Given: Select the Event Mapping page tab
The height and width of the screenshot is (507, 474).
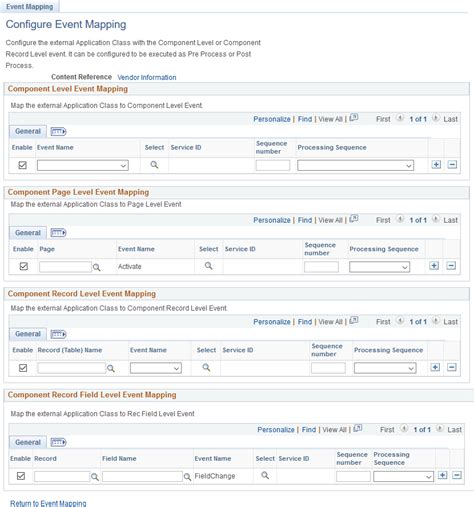Looking at the screenshot, I should pos(29,7).
